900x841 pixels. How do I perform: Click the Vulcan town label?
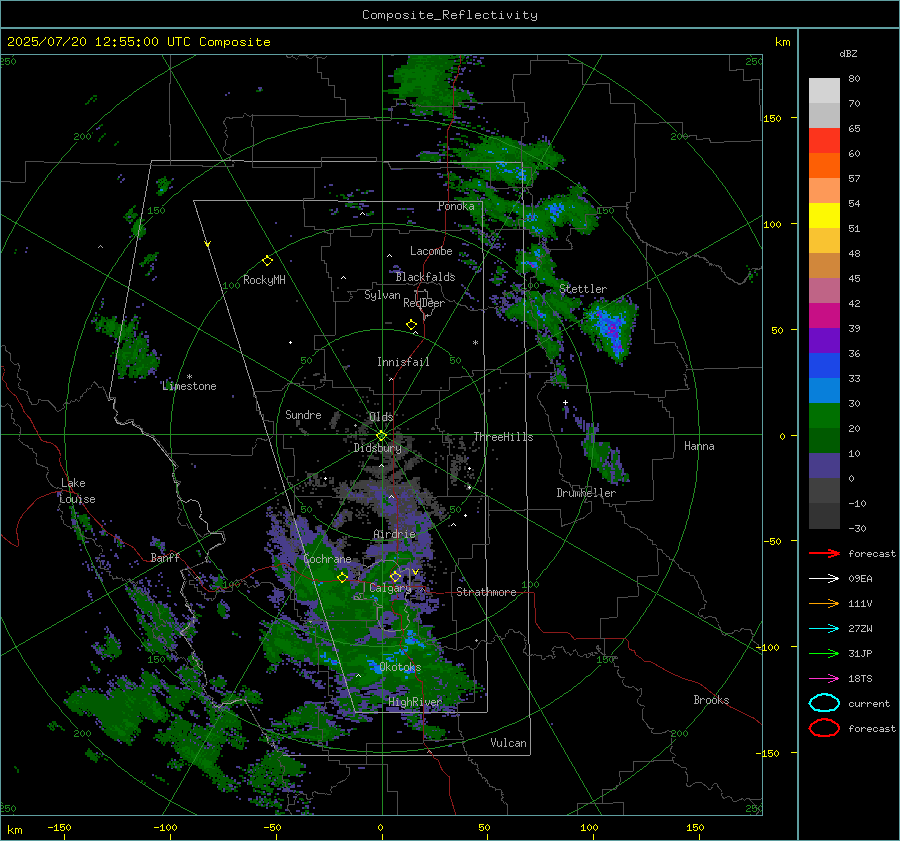508,743
